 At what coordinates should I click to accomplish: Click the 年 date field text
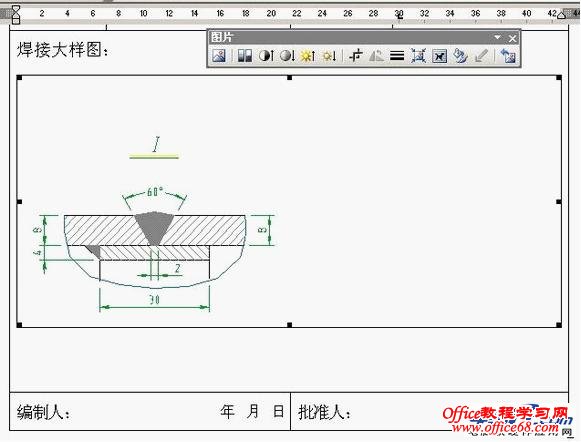click(228, 411)
